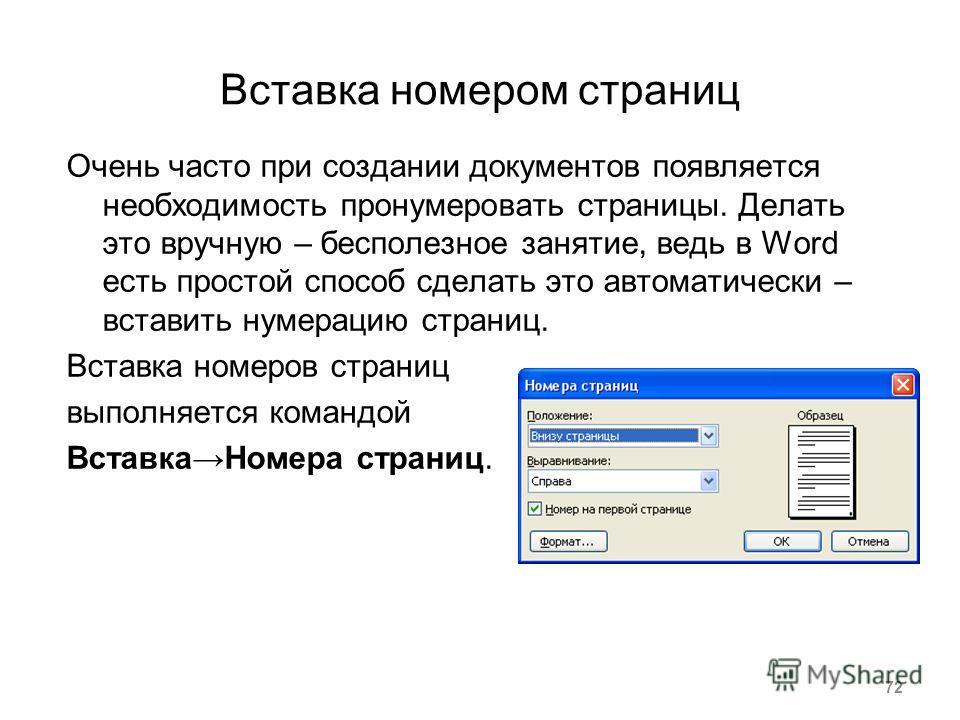Confirm with the OK button

[x=782, y=542]
